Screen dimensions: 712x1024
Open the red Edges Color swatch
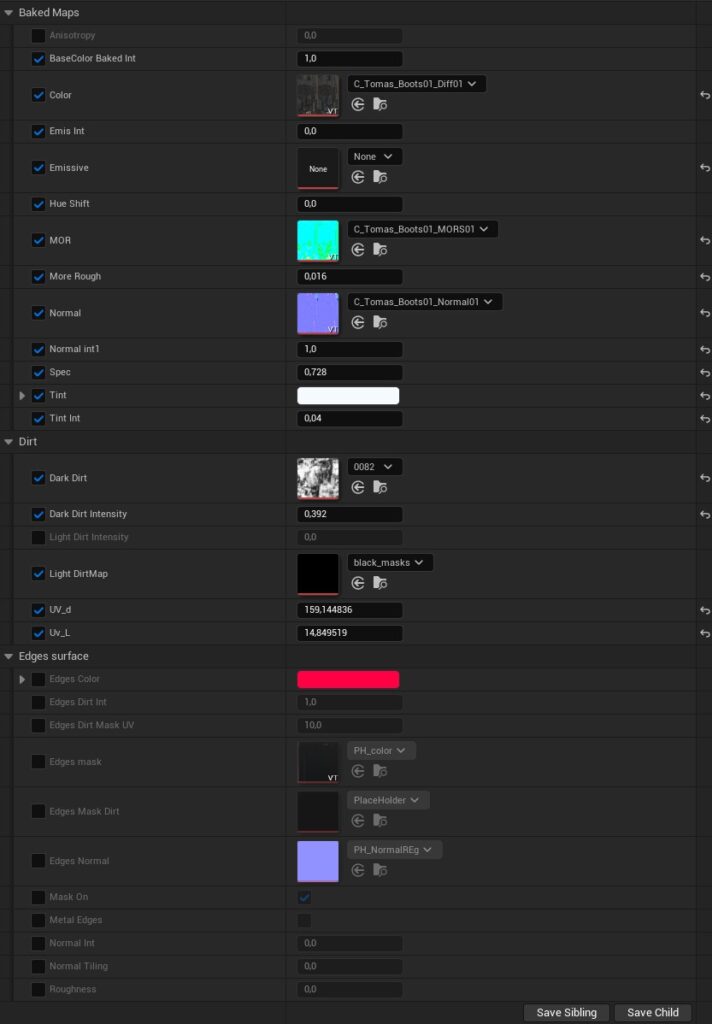tap(348, 679)
